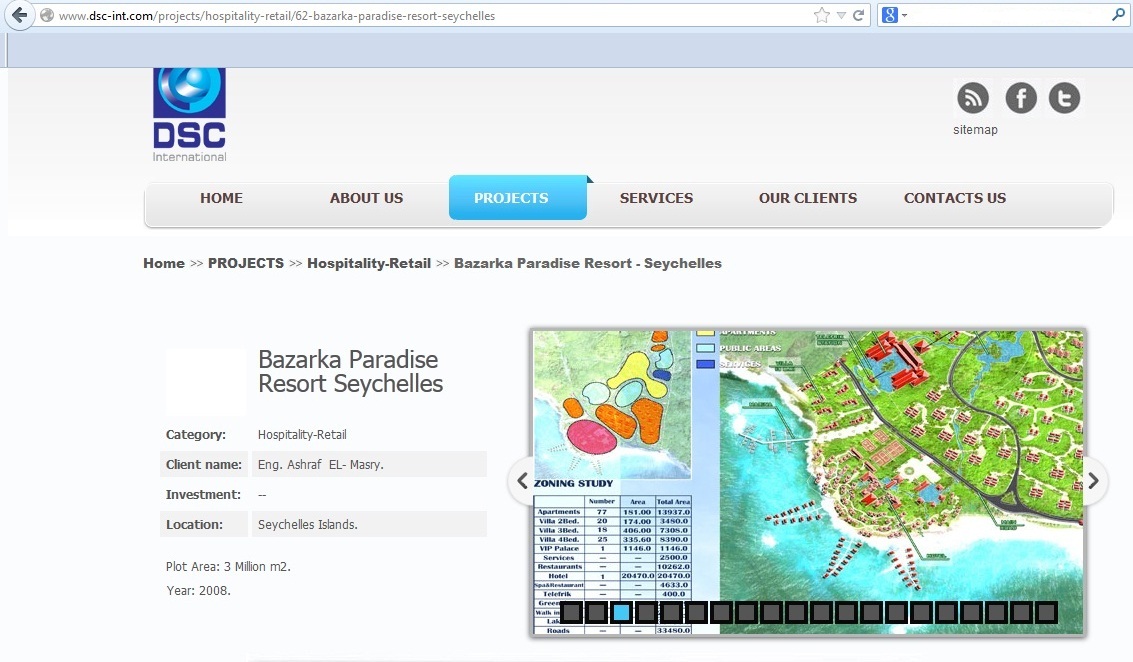The width and height of the screenshot is (1133, 662).
Task: Open the DSC International Facebook page
Action: (1021, 97)
